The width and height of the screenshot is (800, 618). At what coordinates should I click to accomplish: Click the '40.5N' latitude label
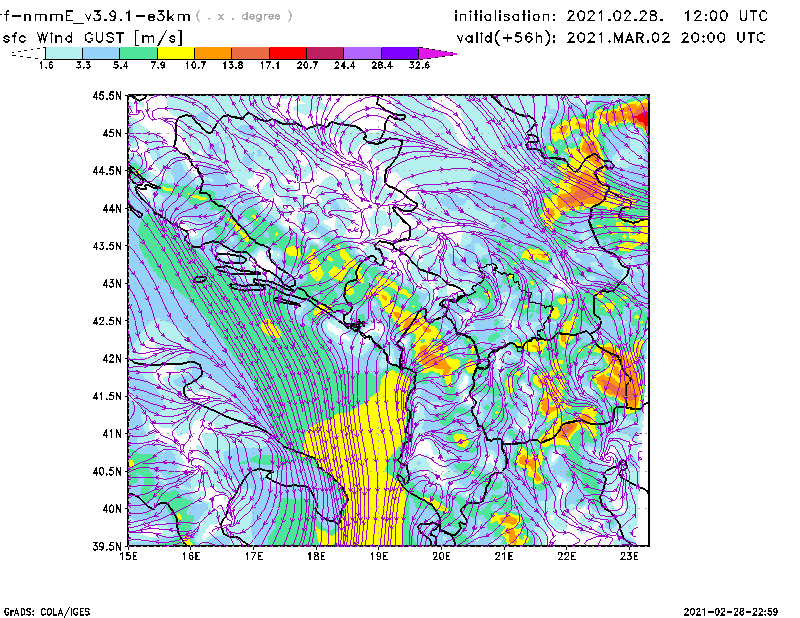pyautogui.click(x=107, y=472)
